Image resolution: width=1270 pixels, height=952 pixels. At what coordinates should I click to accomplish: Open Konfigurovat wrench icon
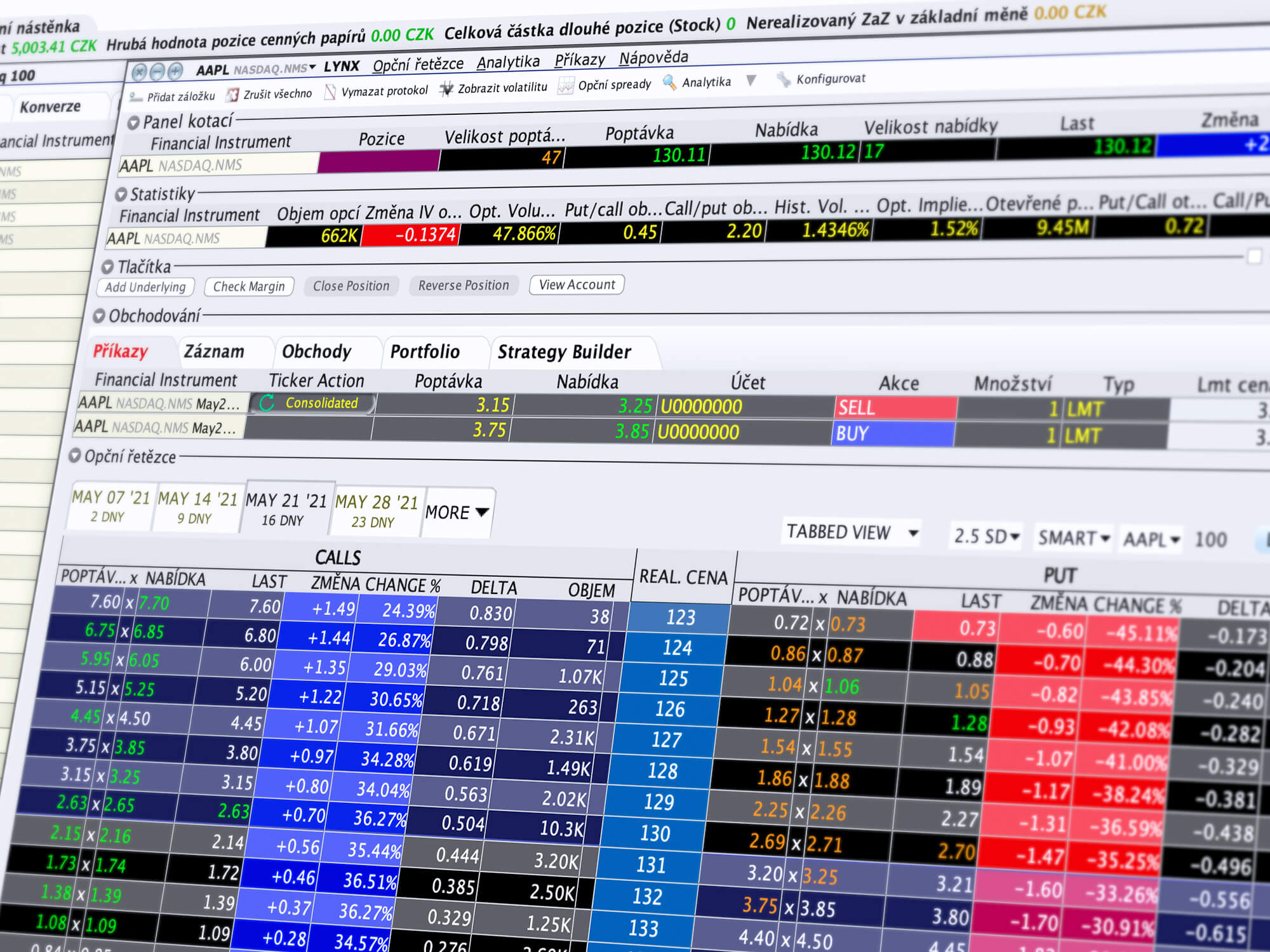784,79
